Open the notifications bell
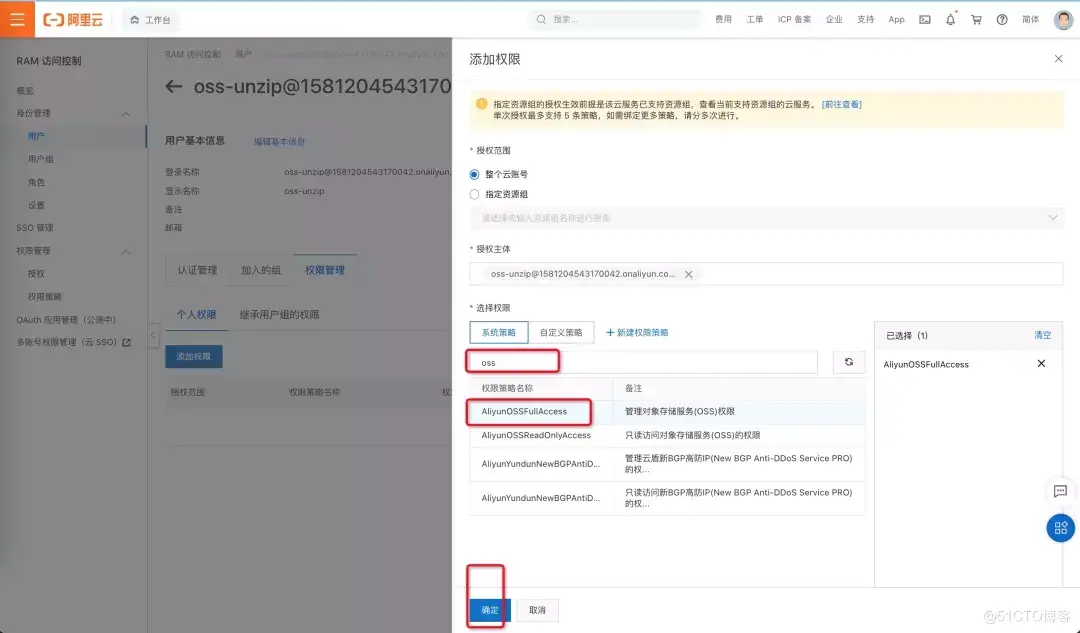The width and height of the screenshot is (1080, 633). click(x=951, y=19)
